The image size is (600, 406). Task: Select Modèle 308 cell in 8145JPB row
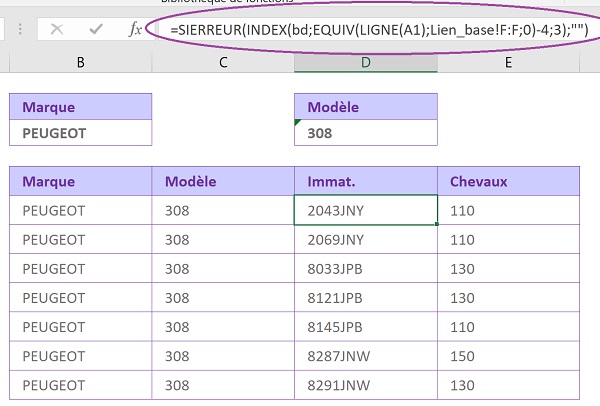[x=223, y=326]
